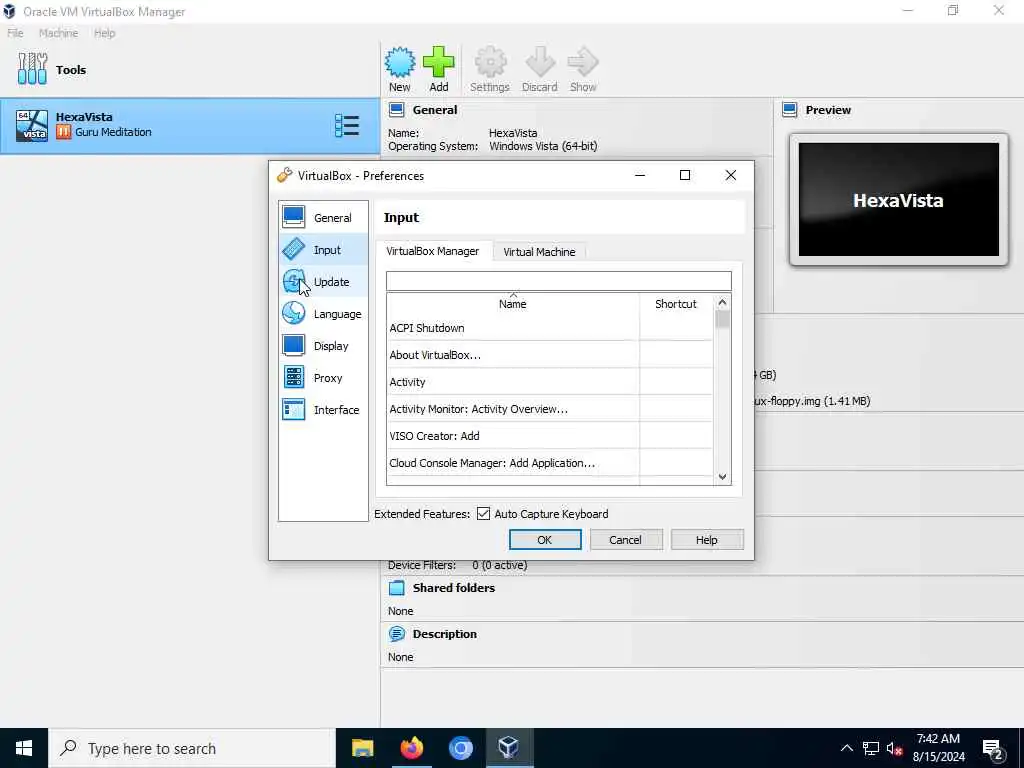Sort shortcuts list by Name column
Screen dimensions: 1024x768
point(513,304)
